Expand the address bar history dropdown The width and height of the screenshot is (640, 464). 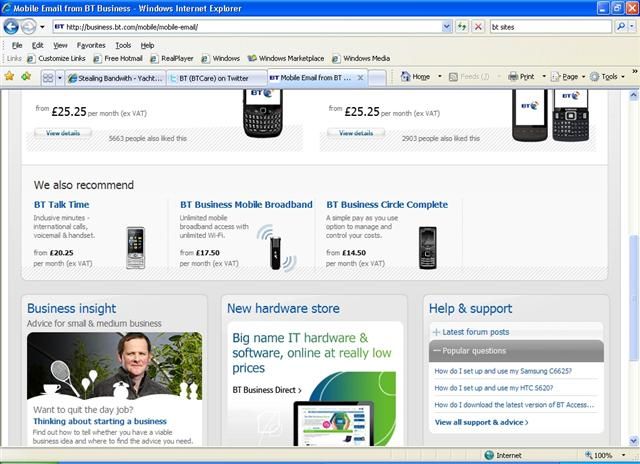(x=447, y=27)
